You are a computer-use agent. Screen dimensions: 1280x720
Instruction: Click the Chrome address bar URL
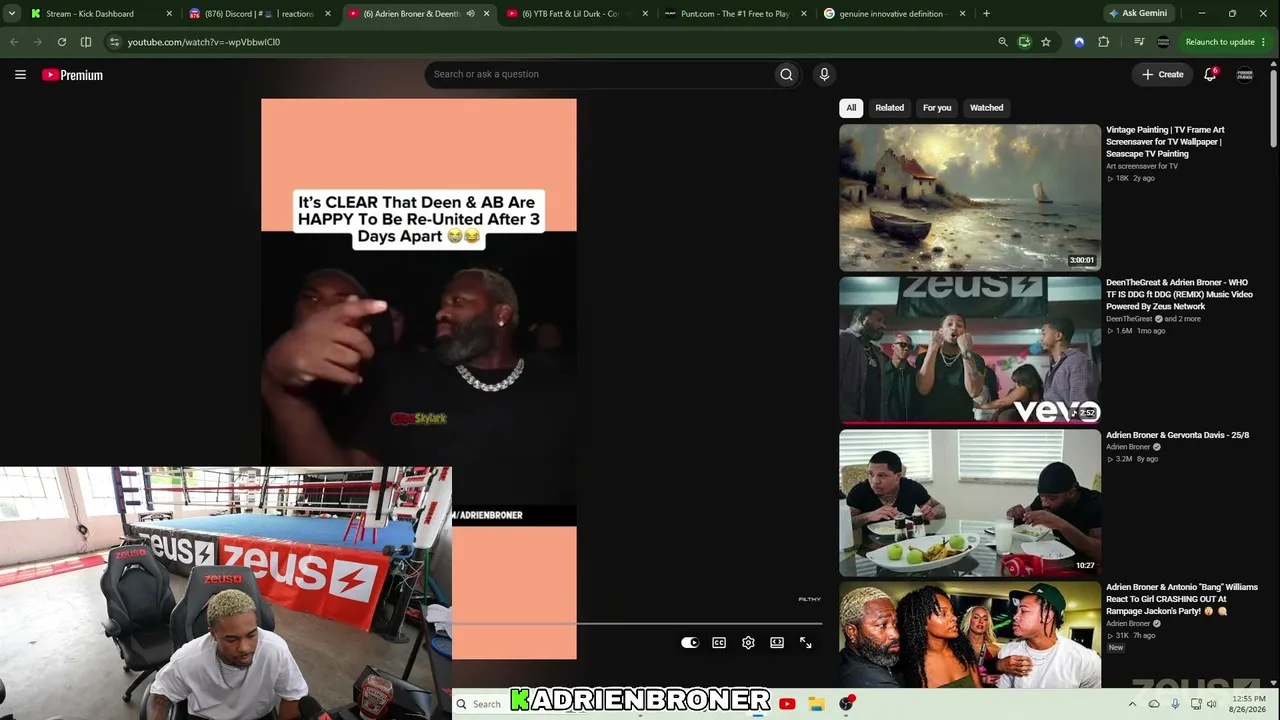pos(204,42)
